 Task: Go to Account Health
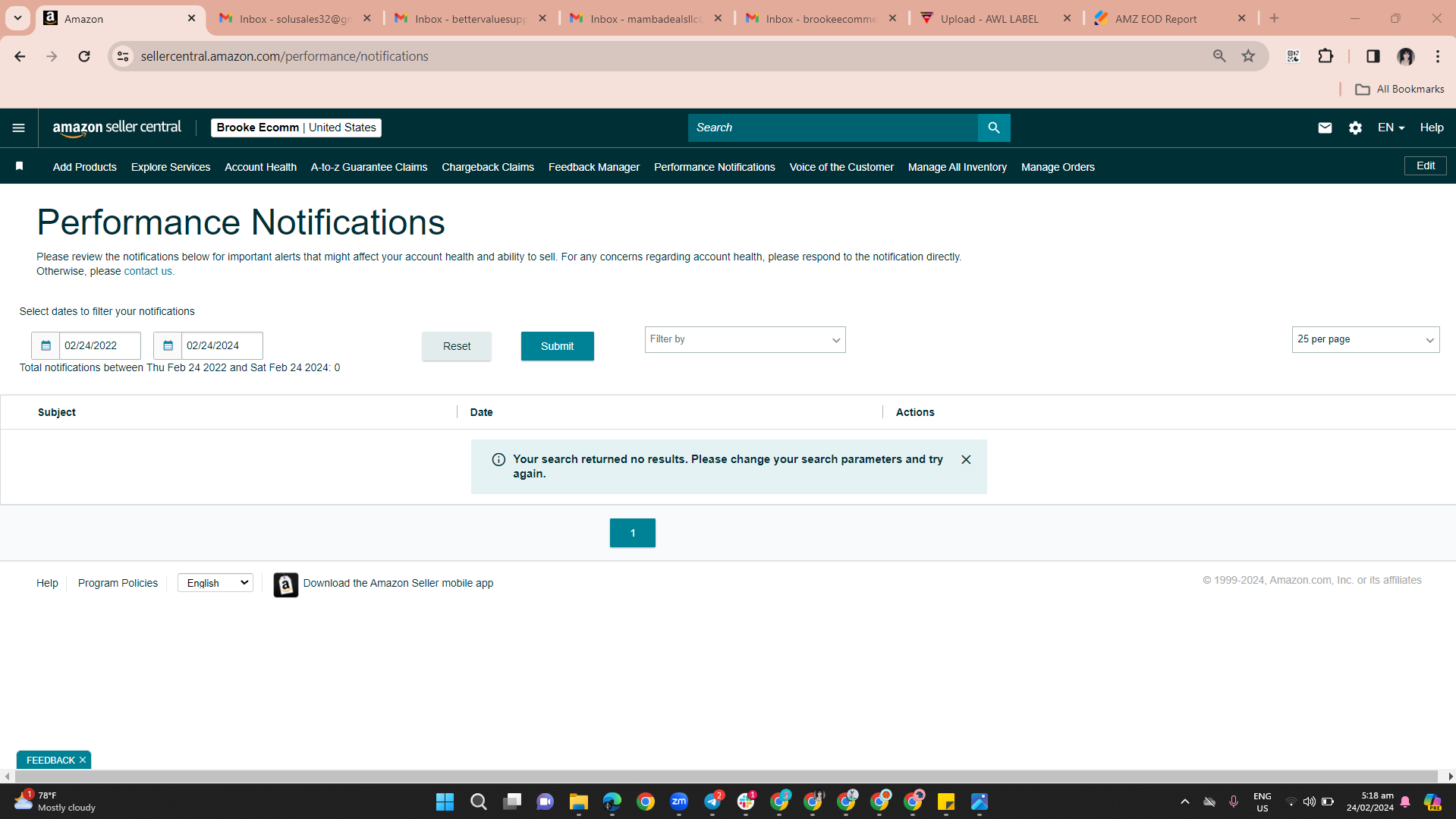[x=260, y=167]
